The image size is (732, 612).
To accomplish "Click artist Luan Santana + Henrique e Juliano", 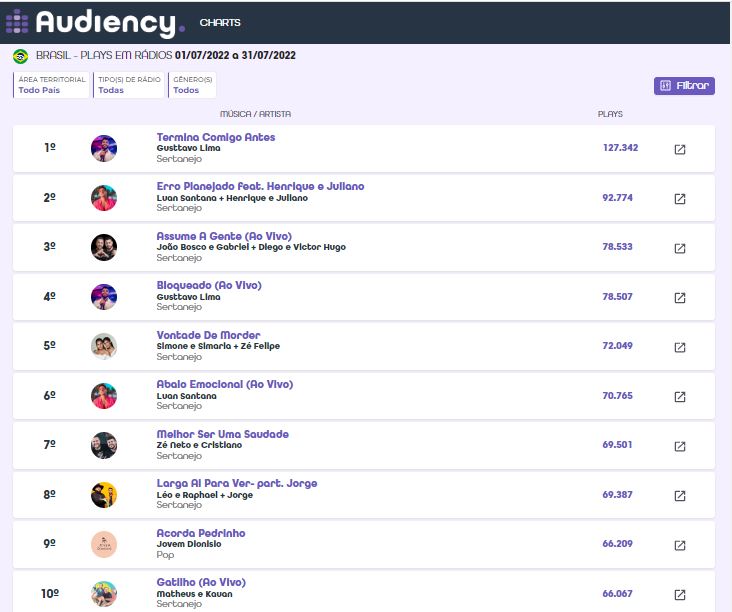I will pyautogui.click(x=232, y=198).
